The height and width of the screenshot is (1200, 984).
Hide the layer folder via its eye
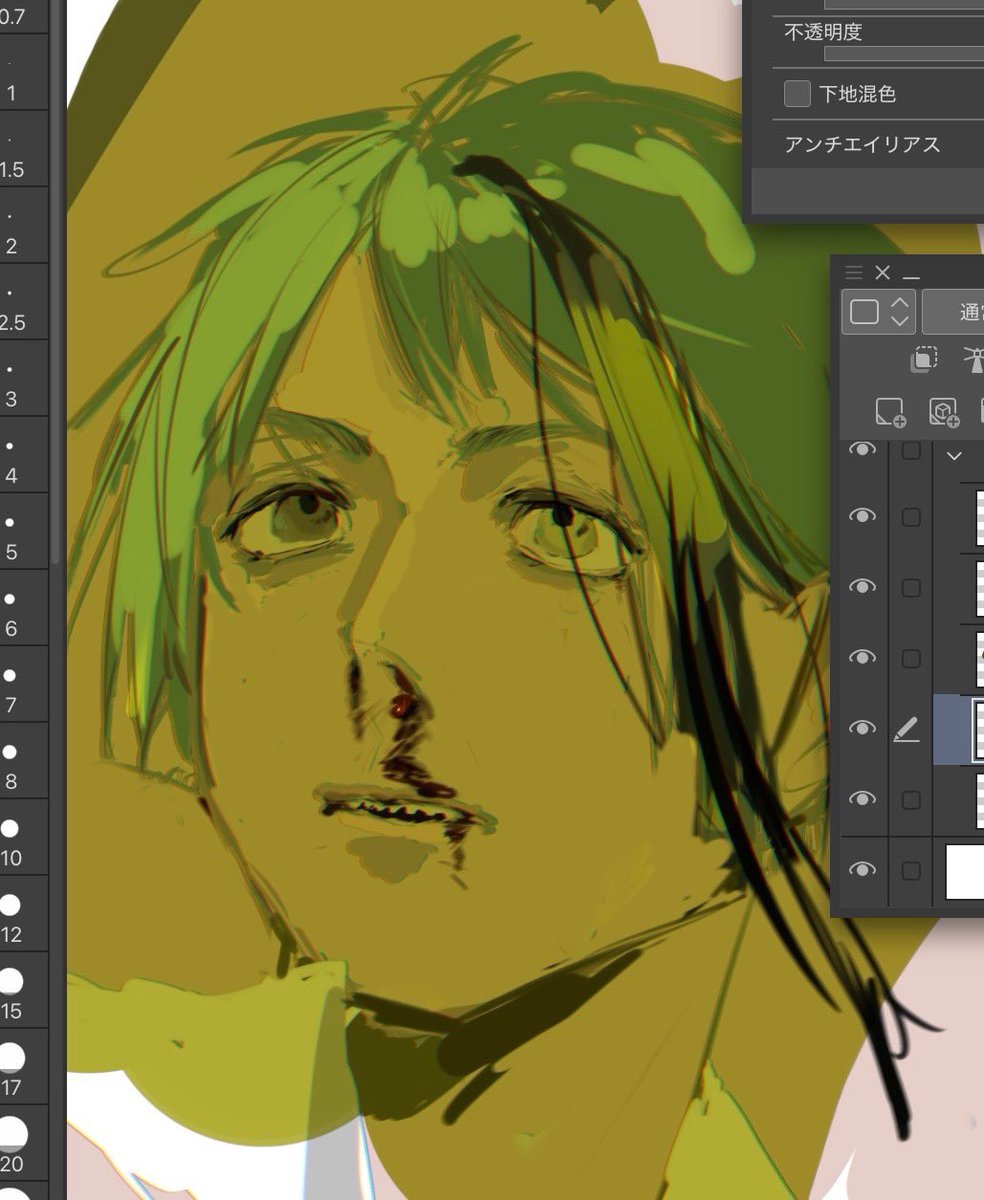862,452
